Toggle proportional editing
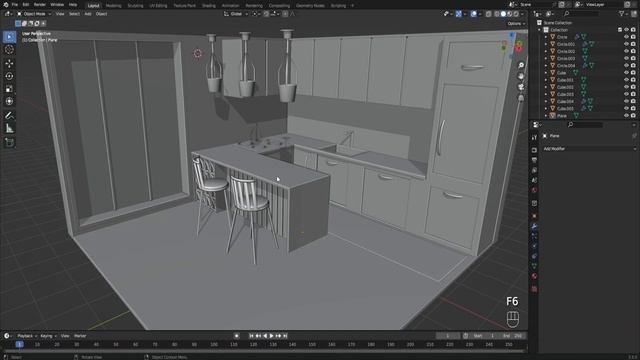Screen dimensions: 640x360 (x=285, y=14)
